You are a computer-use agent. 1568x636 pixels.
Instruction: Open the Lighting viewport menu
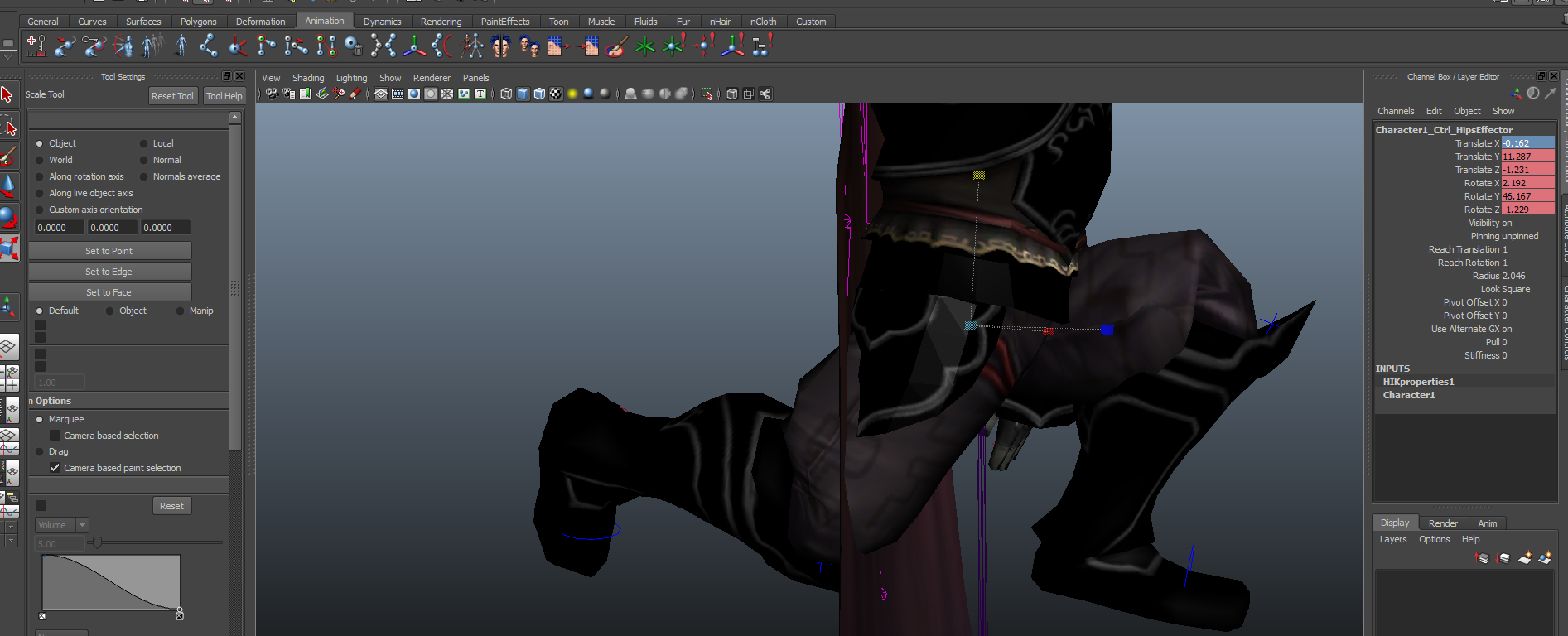point(351,78)
